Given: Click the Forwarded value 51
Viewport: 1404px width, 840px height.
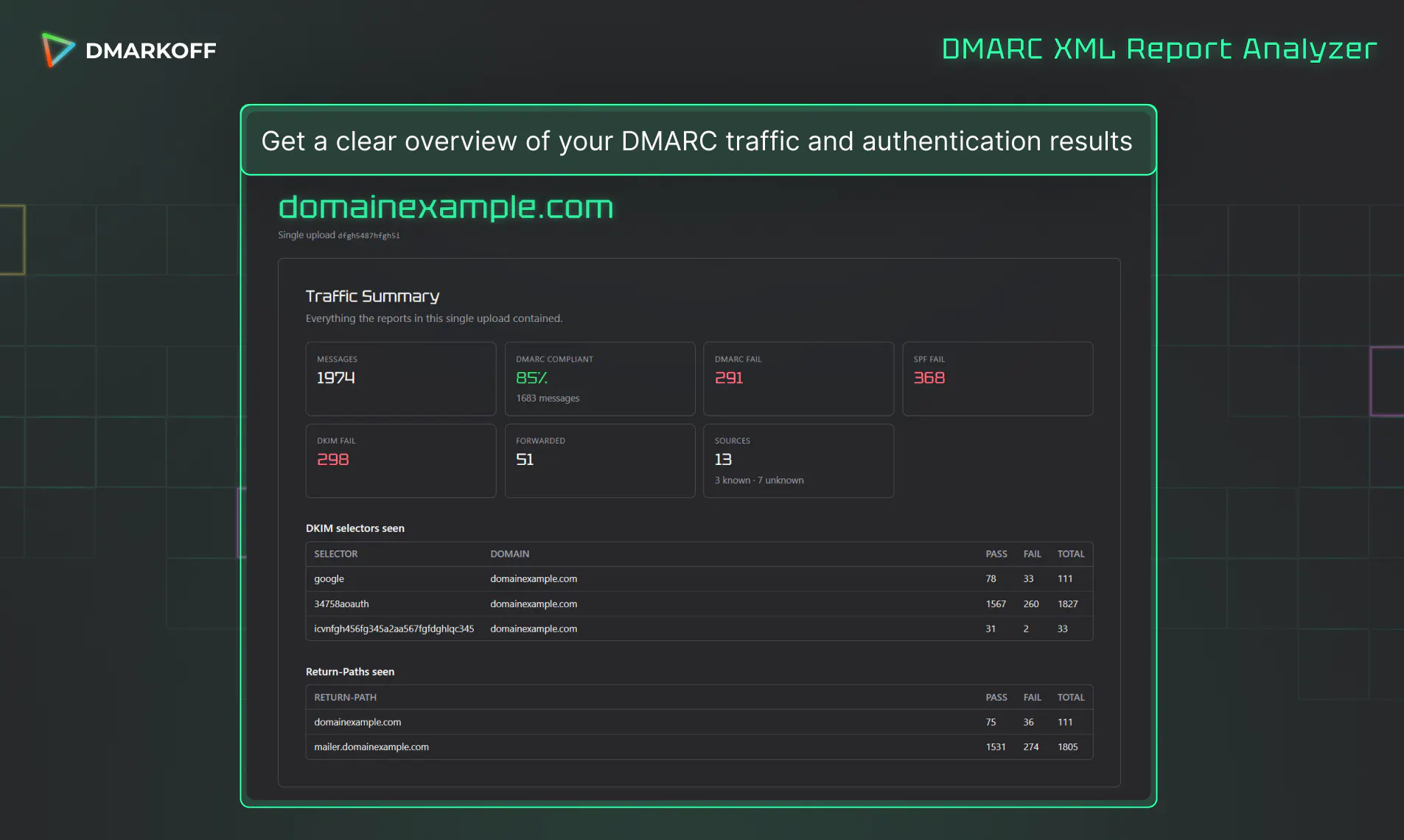Looking at the screenshot, I should pyautogui.click(x=524, y=460).
